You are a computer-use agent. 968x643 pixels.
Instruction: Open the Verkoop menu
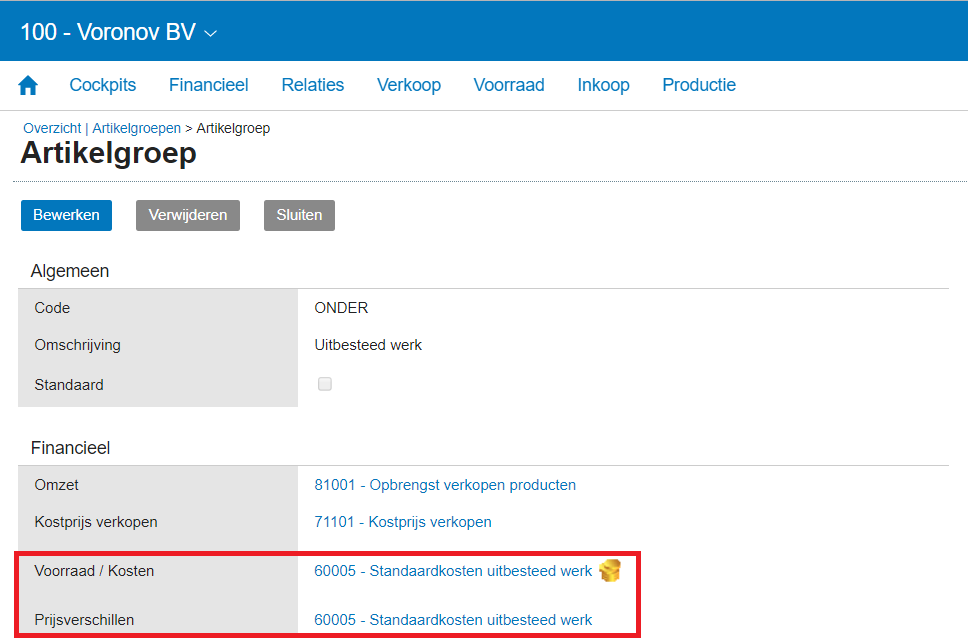coord(408,85)
